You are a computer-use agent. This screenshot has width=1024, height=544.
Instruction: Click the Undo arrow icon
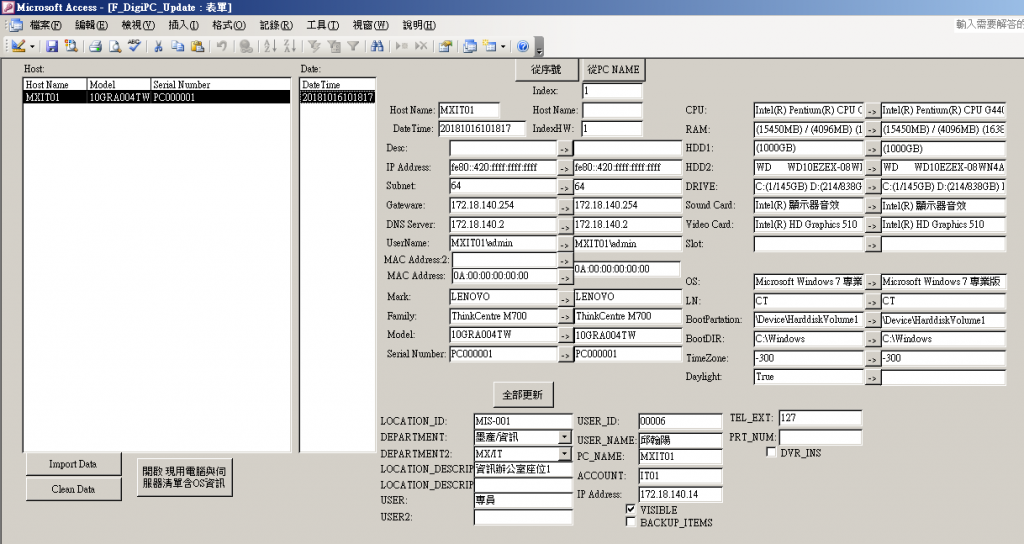(x=222, y=46)
